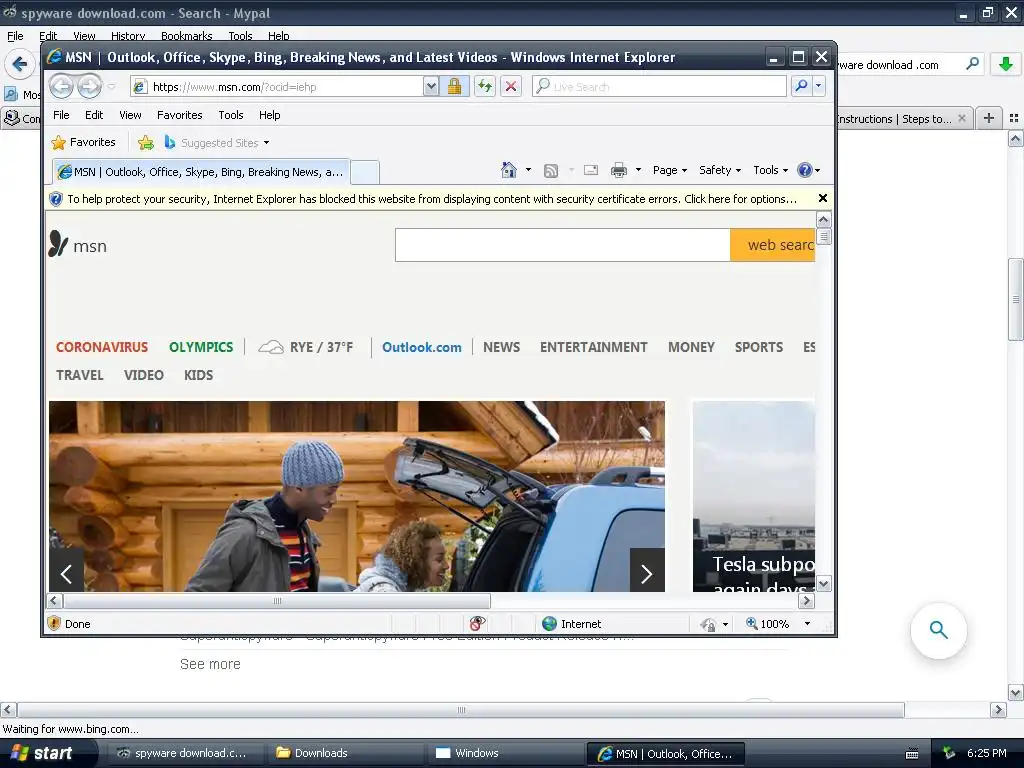Click the Internet Explorer Forward arrow button

(89, 86)
